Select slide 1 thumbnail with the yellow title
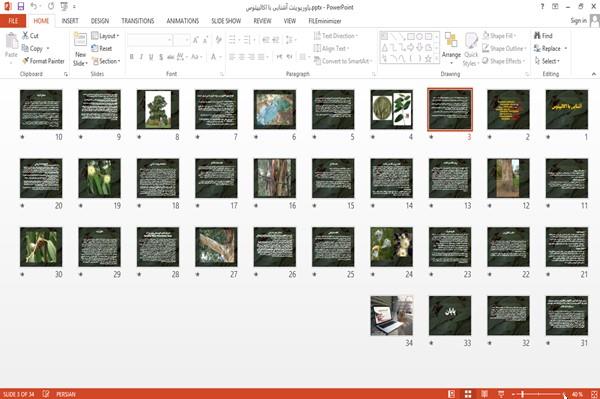The height and width of the screenshot is (399, 600). 566,109
